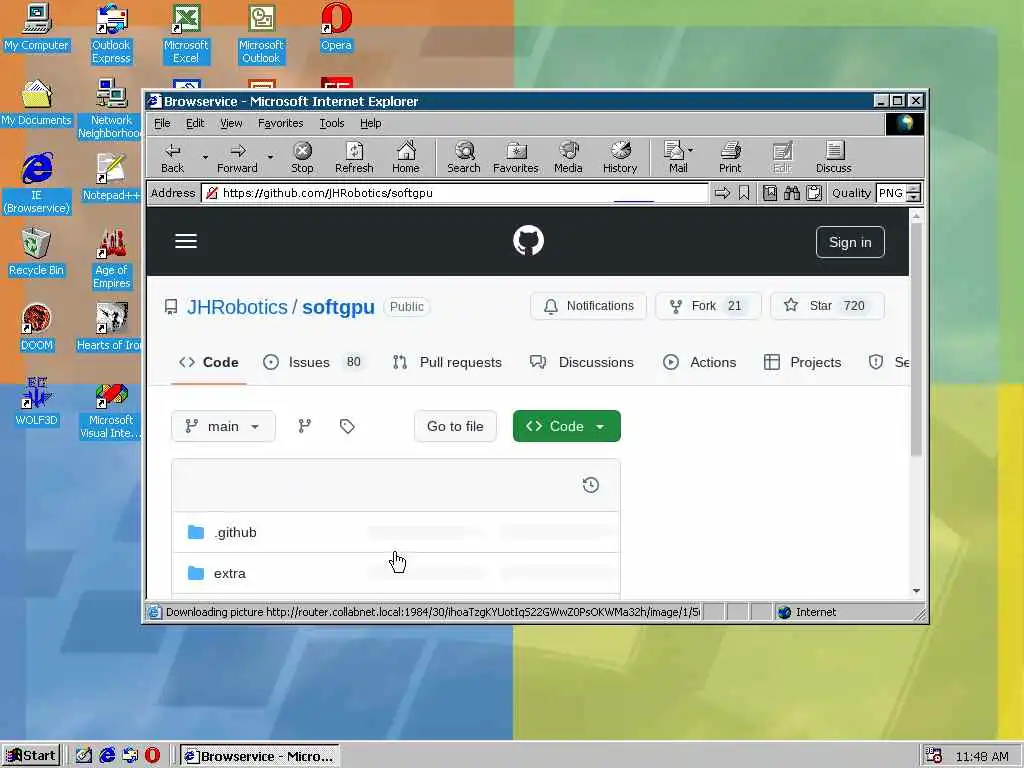This screenshot has height=768, width=1024.
Task: Open the View menu
Action: click(231, 123)
